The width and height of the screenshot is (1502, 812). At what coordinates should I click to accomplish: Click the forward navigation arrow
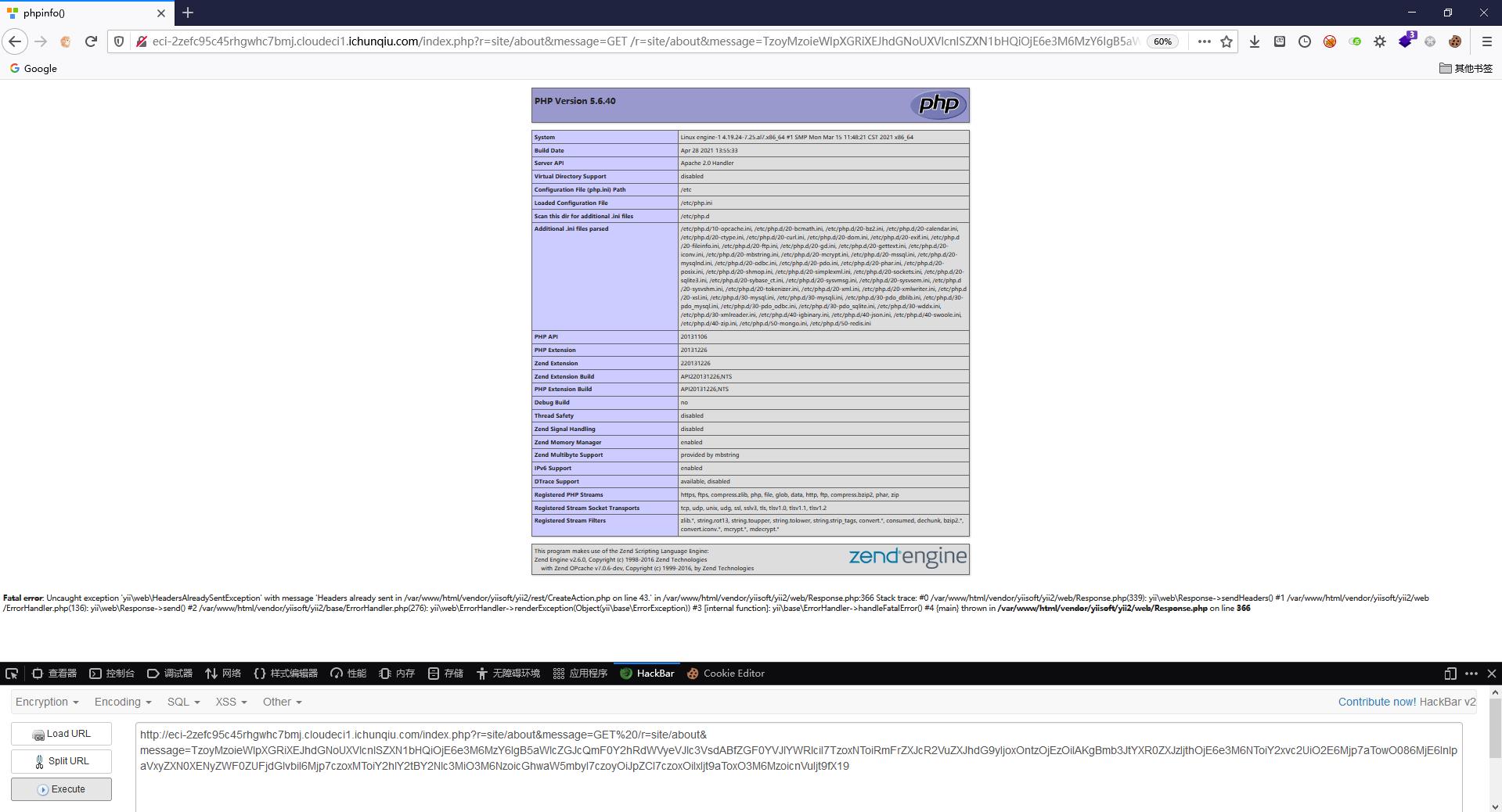tap(41, 41)
